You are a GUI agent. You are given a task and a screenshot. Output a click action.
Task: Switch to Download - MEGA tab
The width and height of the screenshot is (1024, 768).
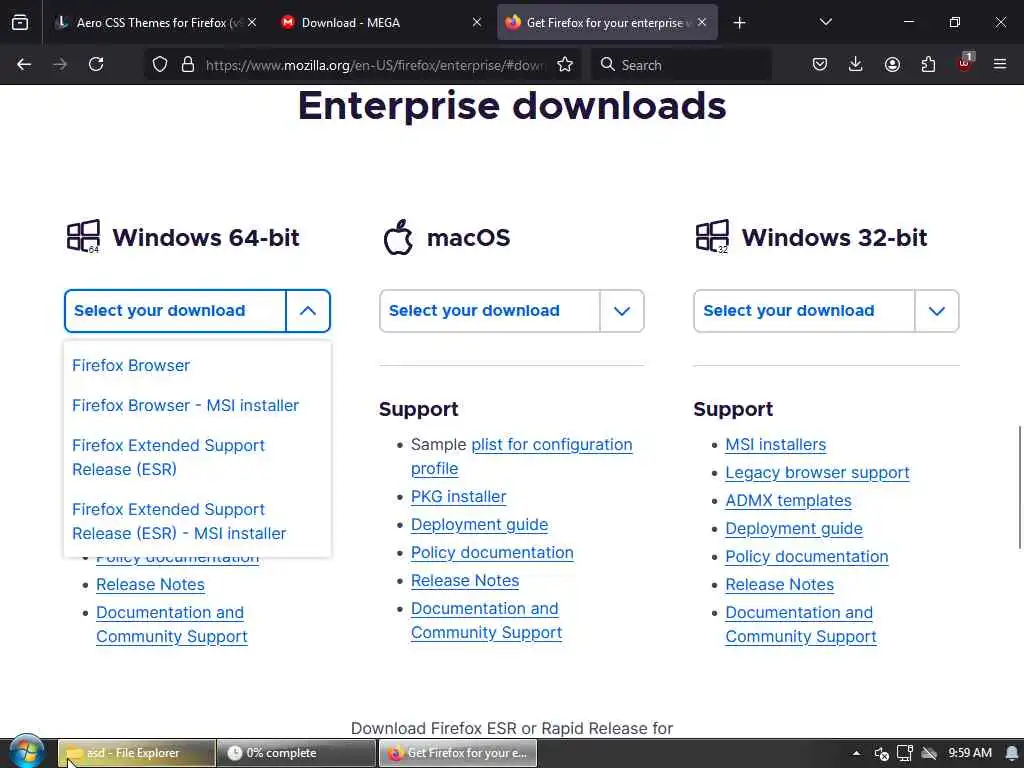[x=382, y=23]
